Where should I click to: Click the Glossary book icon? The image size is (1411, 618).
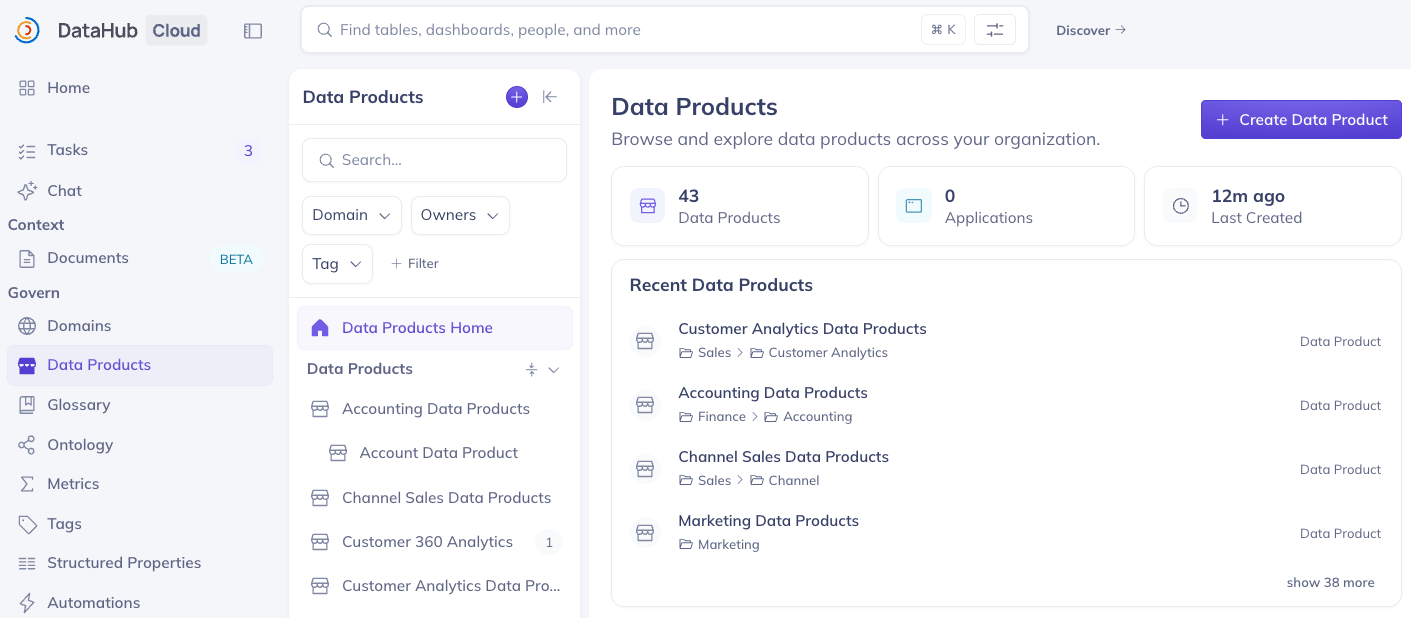[x=27, y=405]
